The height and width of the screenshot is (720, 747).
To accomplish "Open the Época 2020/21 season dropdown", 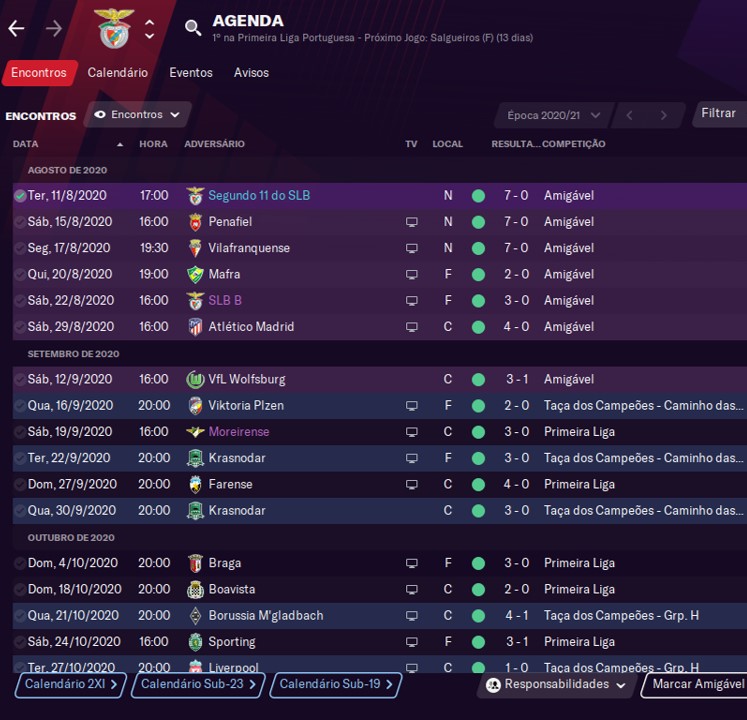I will click(x=550, y=115).
